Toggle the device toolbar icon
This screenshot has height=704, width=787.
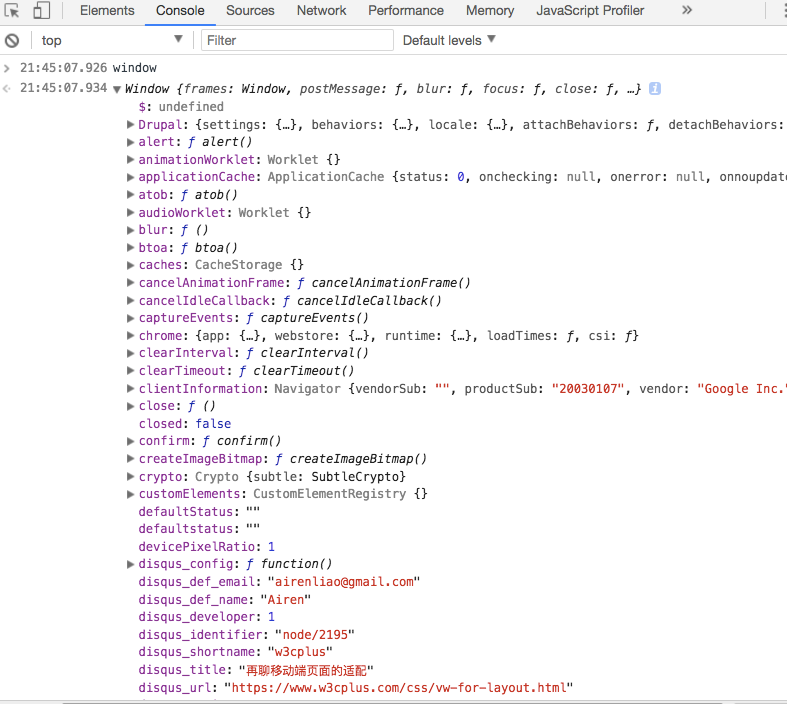pyautogui.click(x=41, y=11)
